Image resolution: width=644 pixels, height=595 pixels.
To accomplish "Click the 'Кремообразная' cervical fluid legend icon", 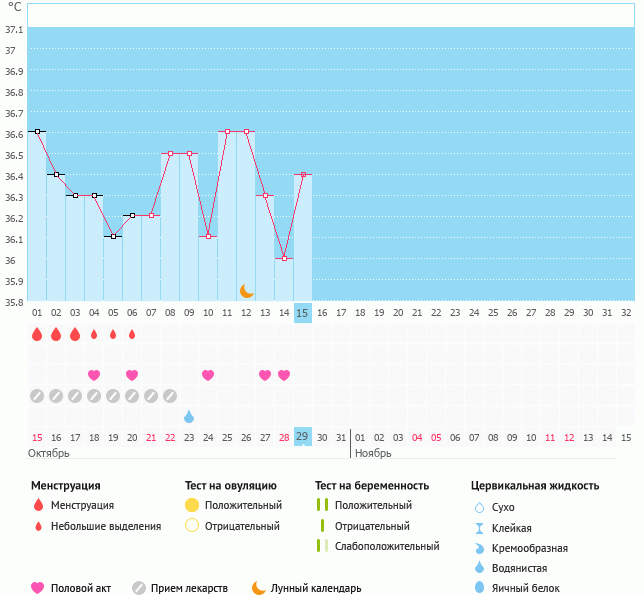I will pos(480,548).
